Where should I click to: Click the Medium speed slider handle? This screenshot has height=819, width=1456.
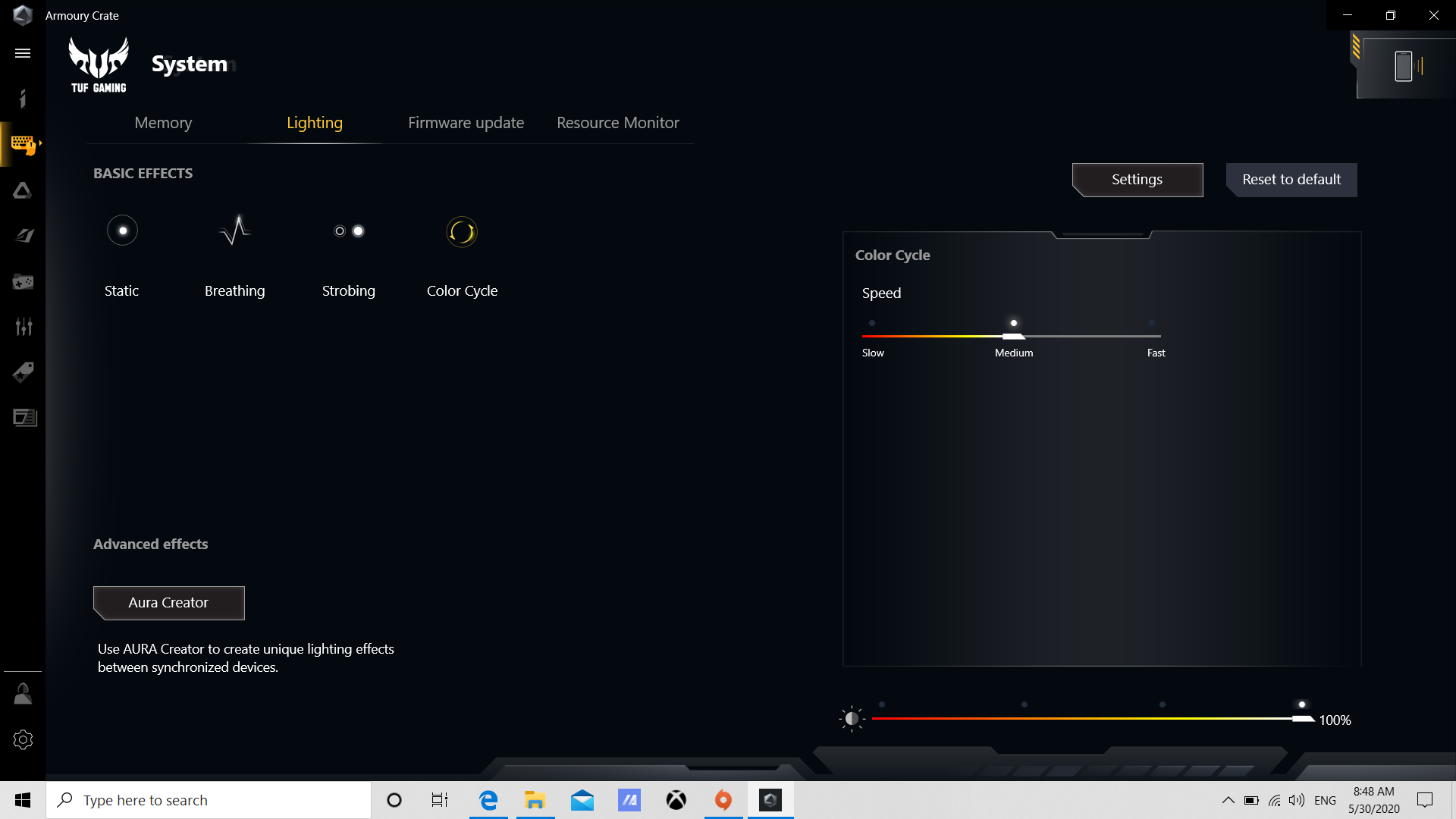(x=1014, y=336)
